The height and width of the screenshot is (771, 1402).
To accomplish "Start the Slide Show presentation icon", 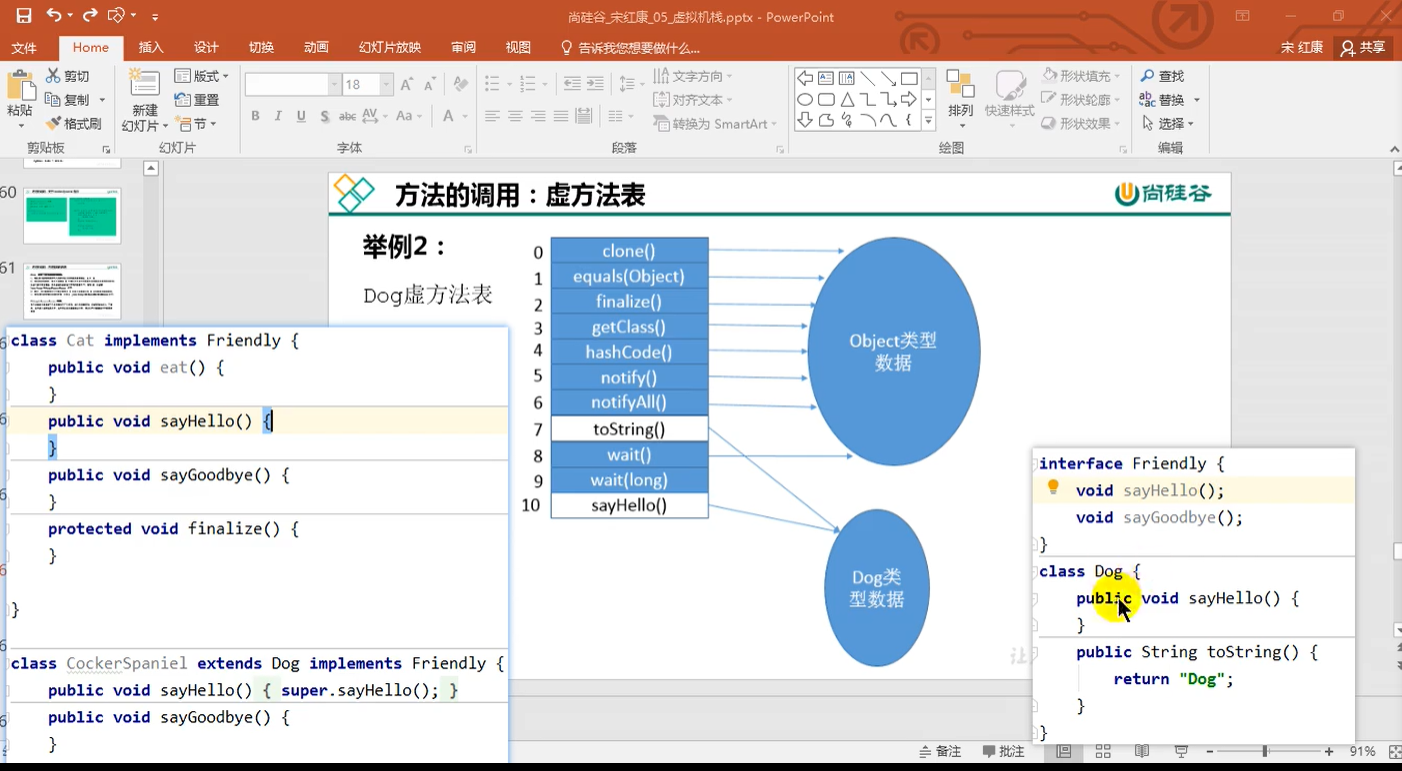I will 1181,751.
